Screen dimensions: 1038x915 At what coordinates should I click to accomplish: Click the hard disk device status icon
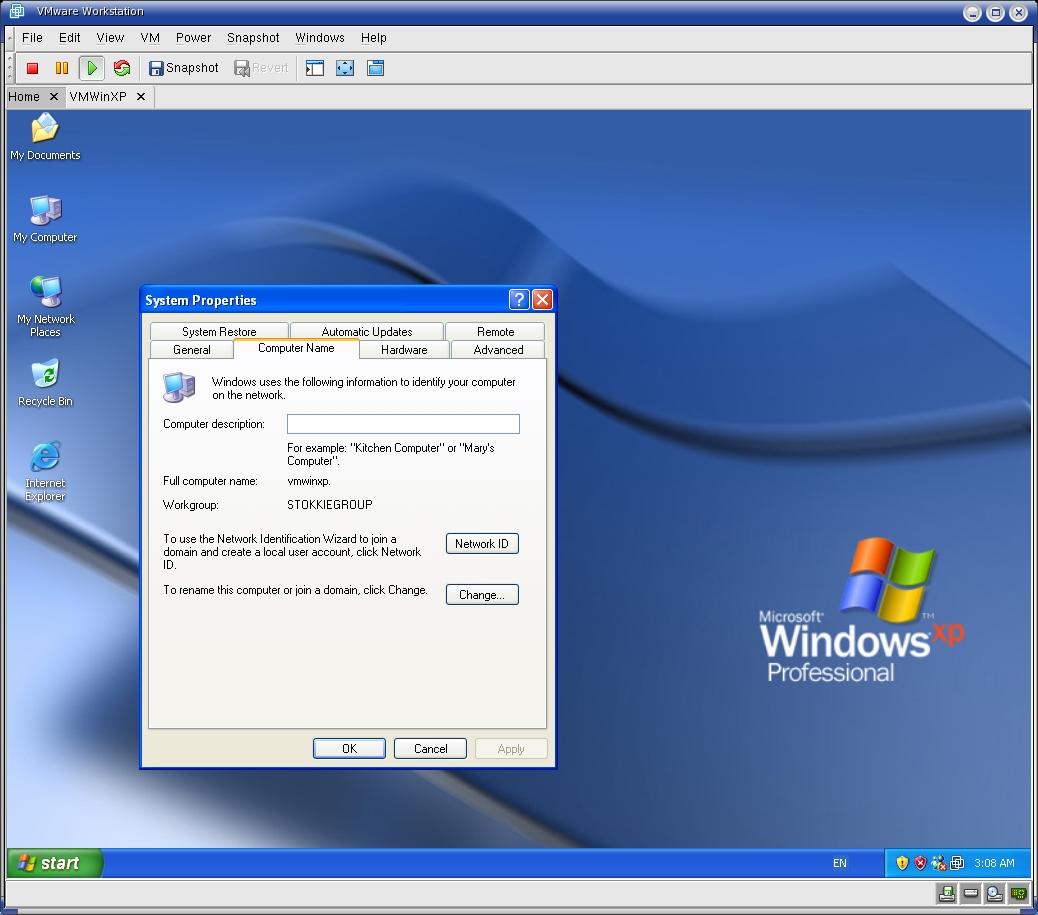tap(970, 894)
